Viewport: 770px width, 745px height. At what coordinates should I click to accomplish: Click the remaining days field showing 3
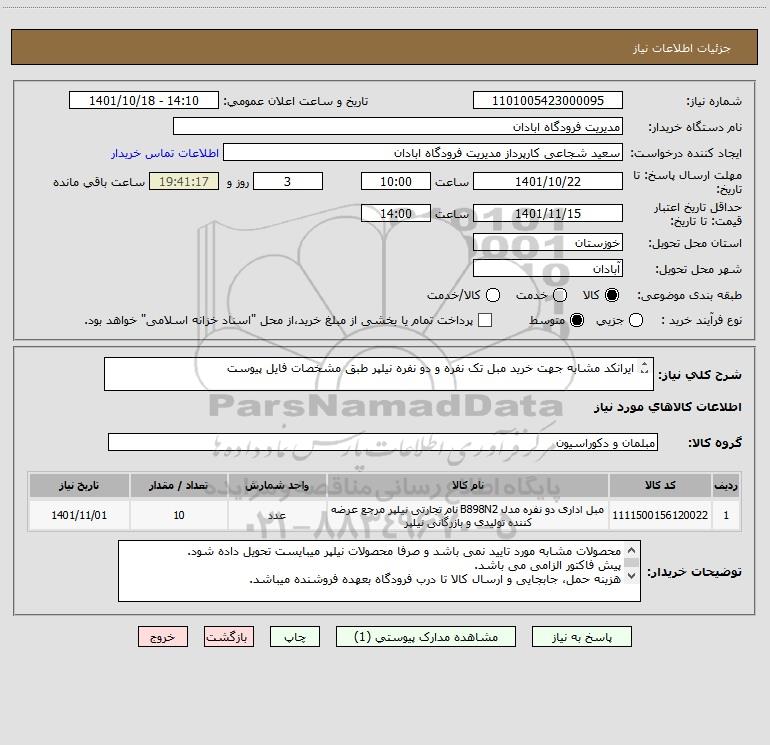tap(288, 181)
